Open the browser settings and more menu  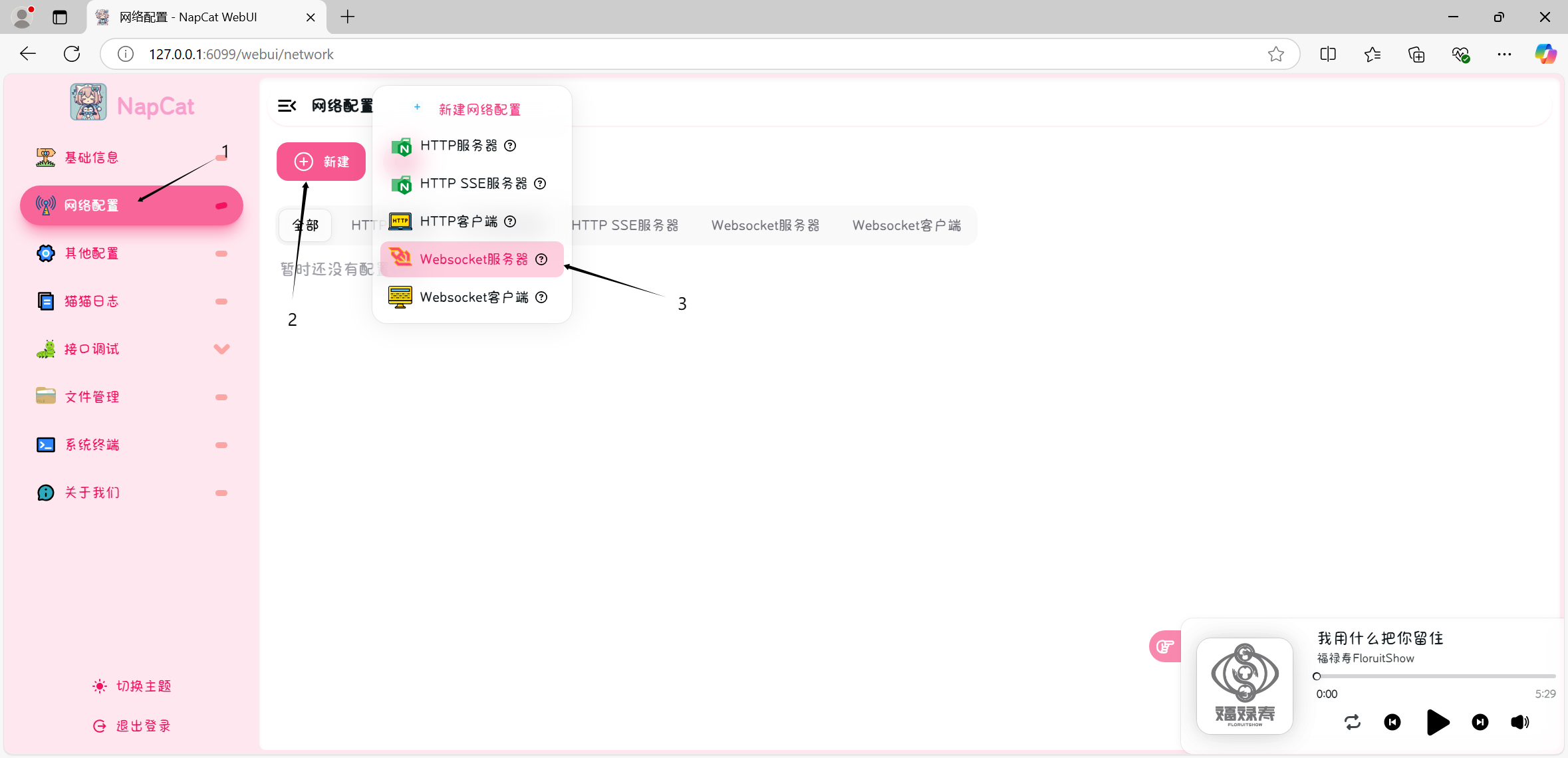pyautogui.click(x=1504, y=55)
